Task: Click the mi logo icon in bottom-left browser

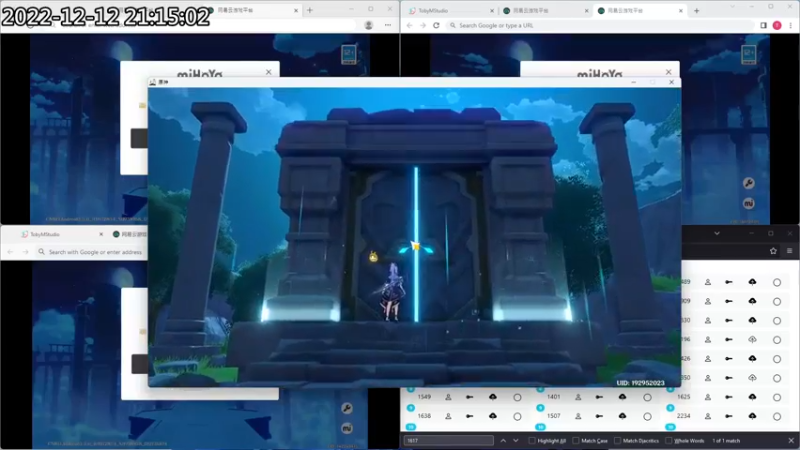Action: pyautogui.click(x=347, y=428)
